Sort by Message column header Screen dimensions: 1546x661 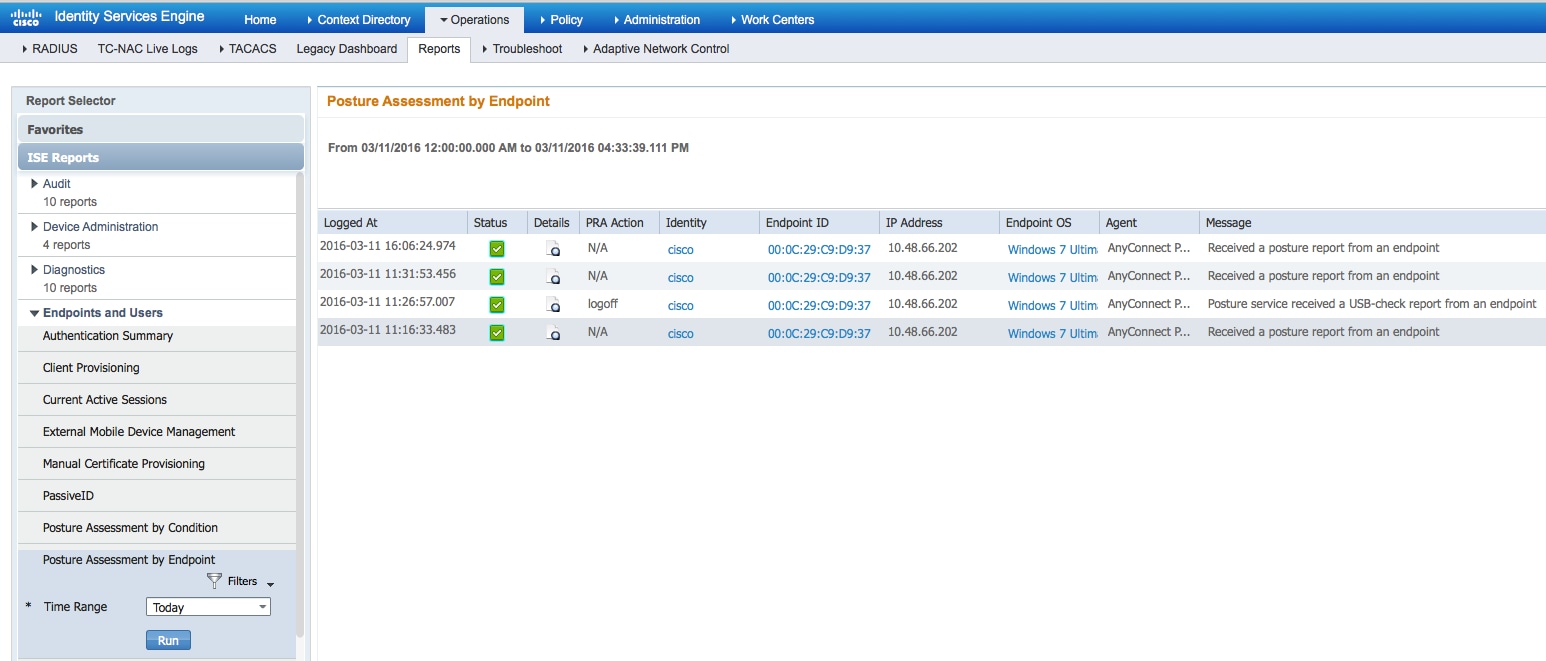1372,222
